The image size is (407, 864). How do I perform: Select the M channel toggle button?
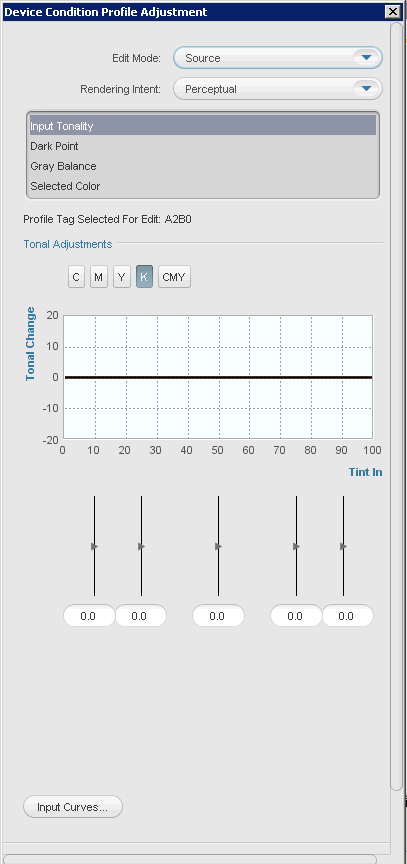(99, 277)
